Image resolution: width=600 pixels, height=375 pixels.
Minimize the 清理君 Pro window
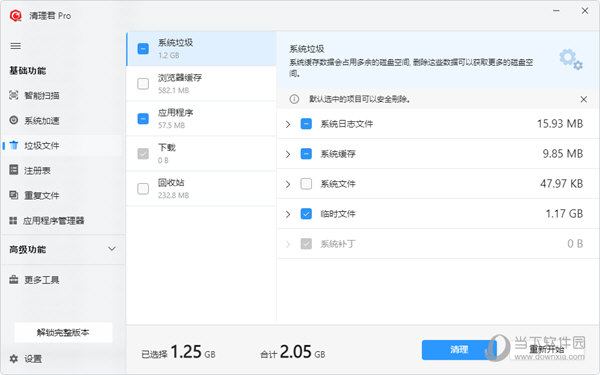tap(556, 11)
